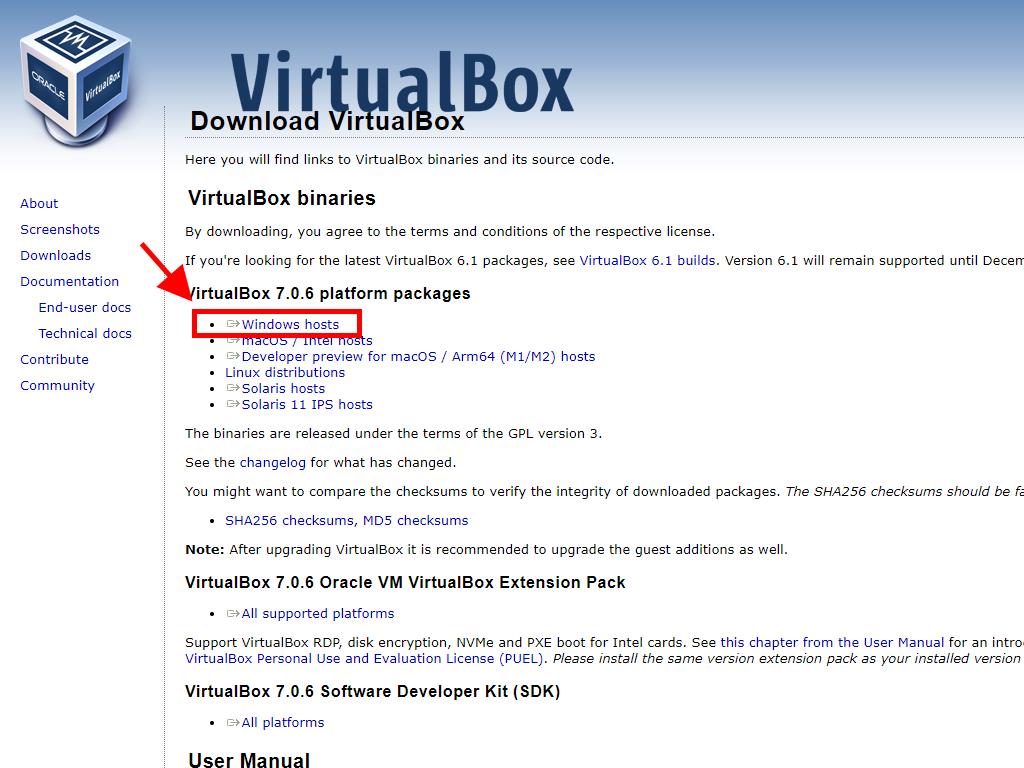Click the Download VirtualBox page heading

tap(327, 121)
